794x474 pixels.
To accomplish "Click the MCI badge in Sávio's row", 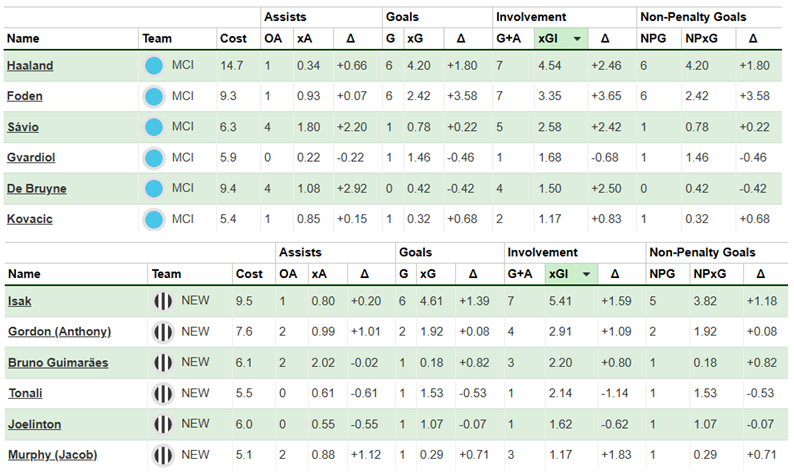I will click(x=154, y=127).
